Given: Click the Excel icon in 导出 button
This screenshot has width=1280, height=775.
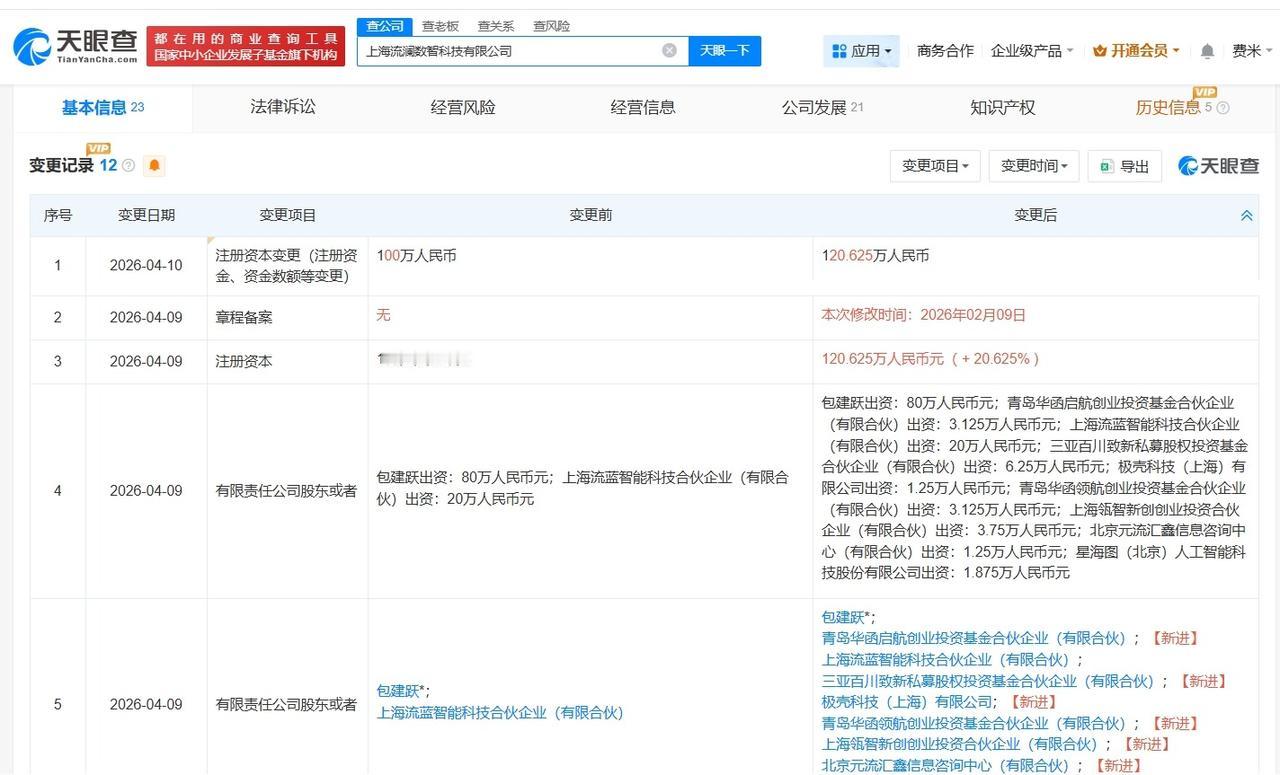Looking at the screenshot, I should pyautogui.click(x=1107, y=166).
